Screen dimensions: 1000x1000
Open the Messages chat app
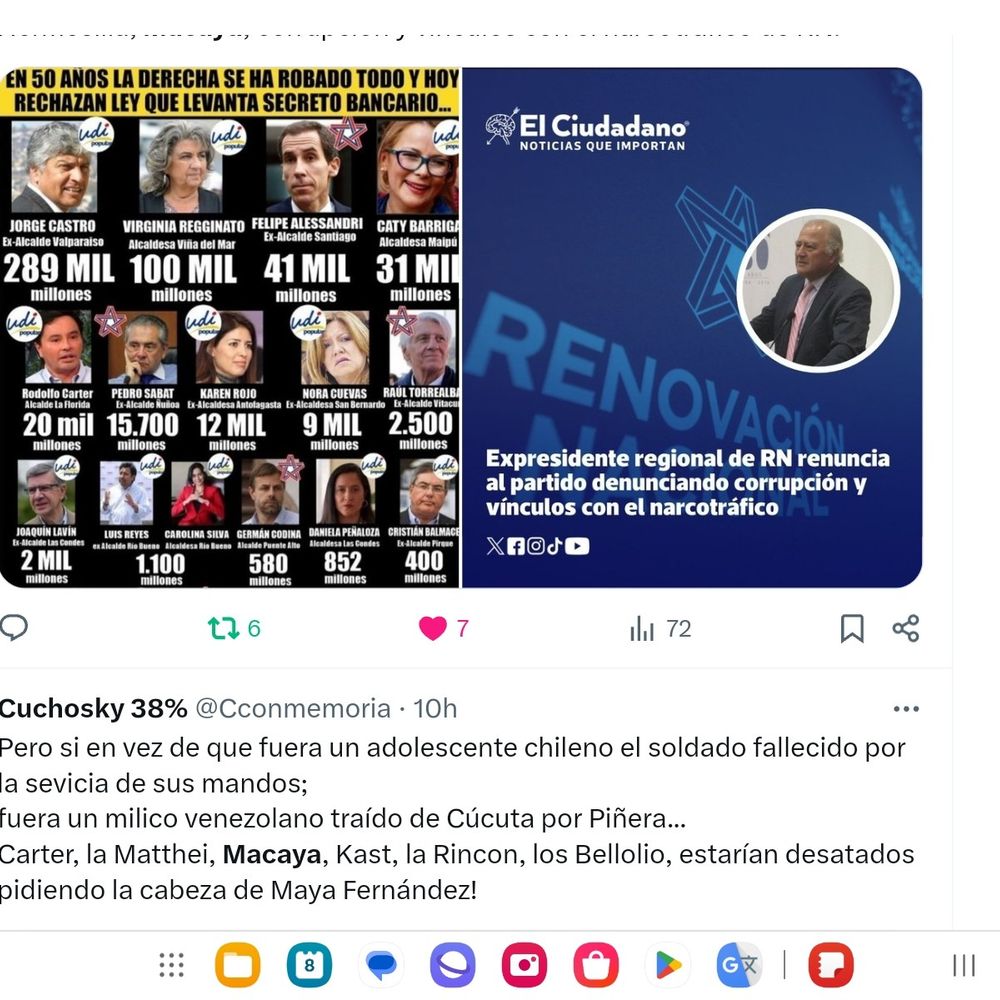(381, 965)
